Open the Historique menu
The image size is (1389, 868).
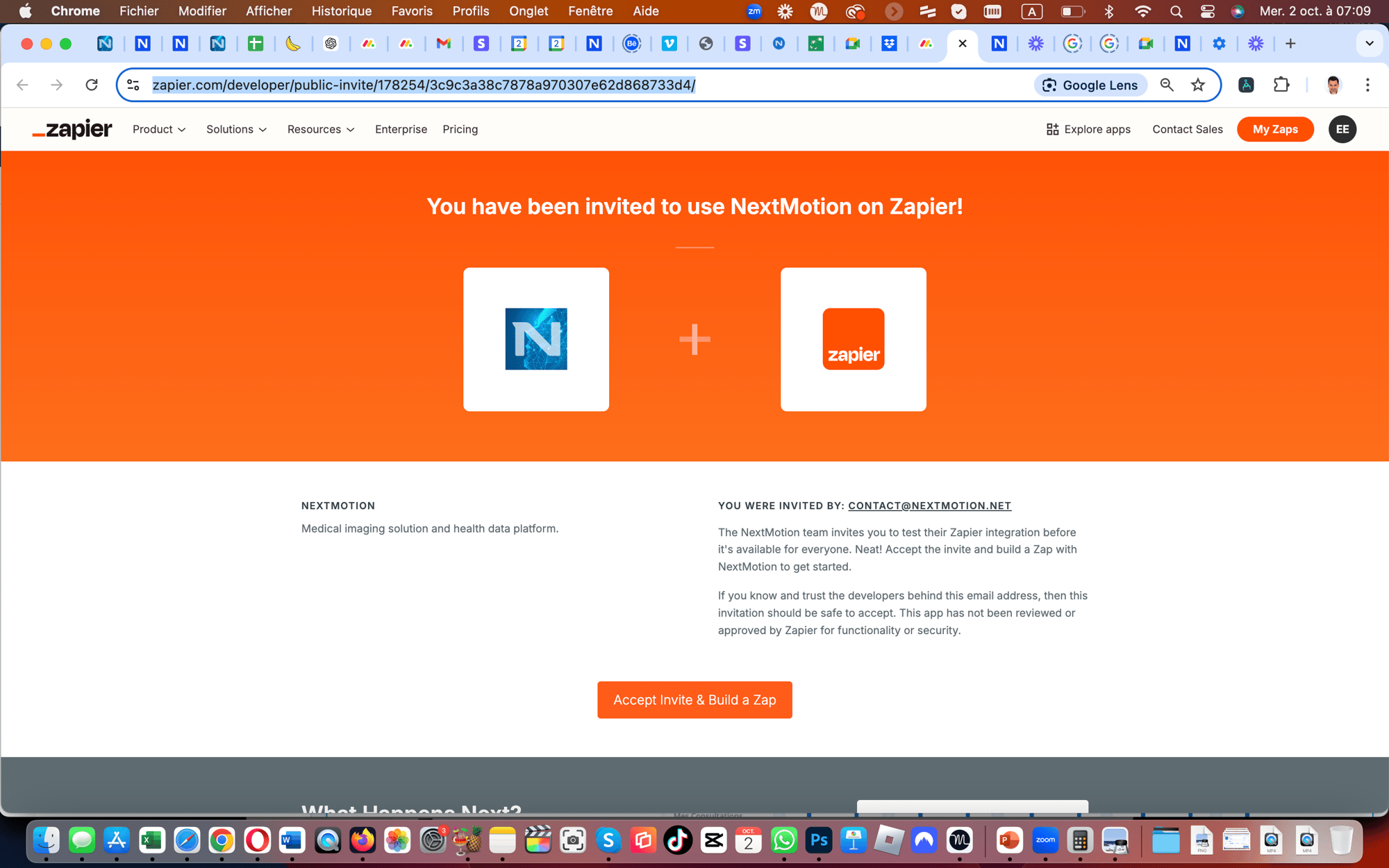[x=342, y=11]
